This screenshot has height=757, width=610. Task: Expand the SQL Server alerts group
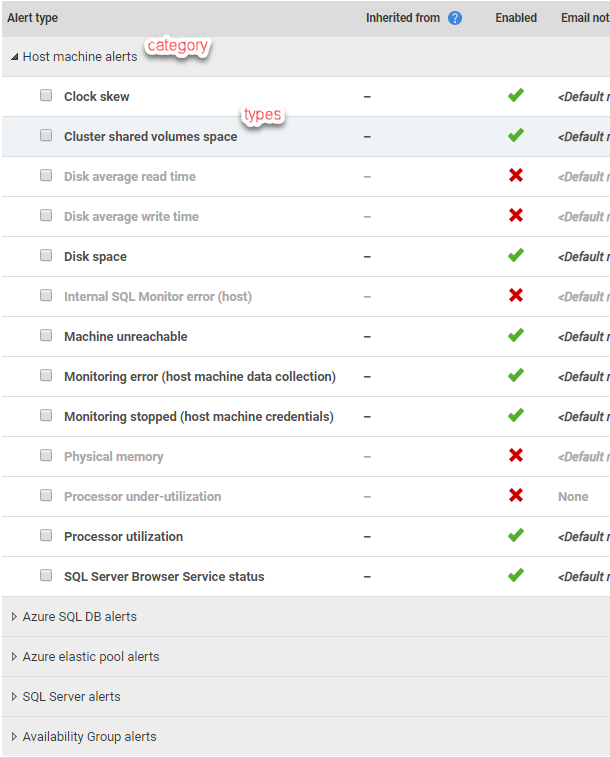pyautogui.click(x=14, y=697)
